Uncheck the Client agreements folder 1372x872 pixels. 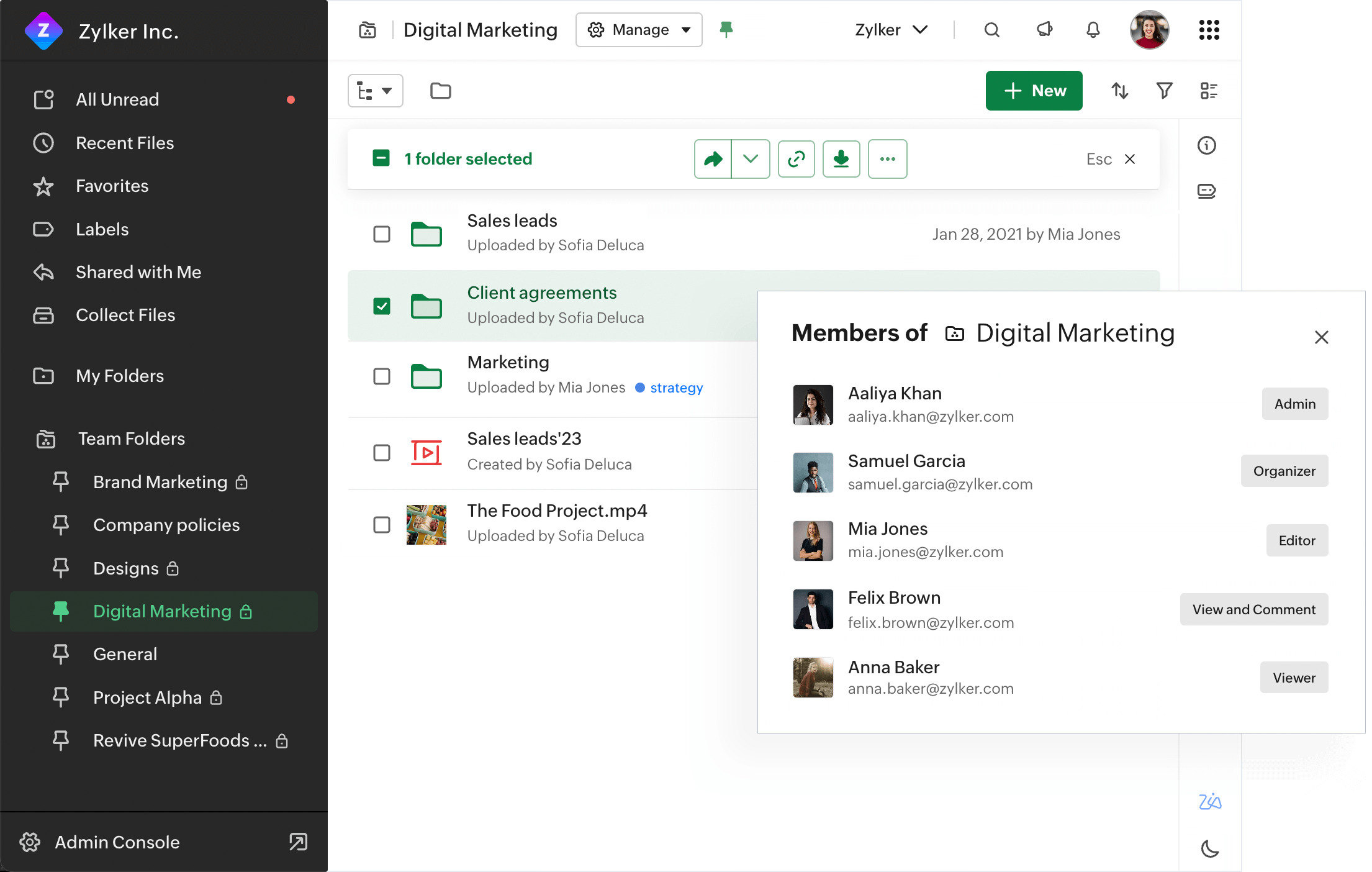coord(381,306)
